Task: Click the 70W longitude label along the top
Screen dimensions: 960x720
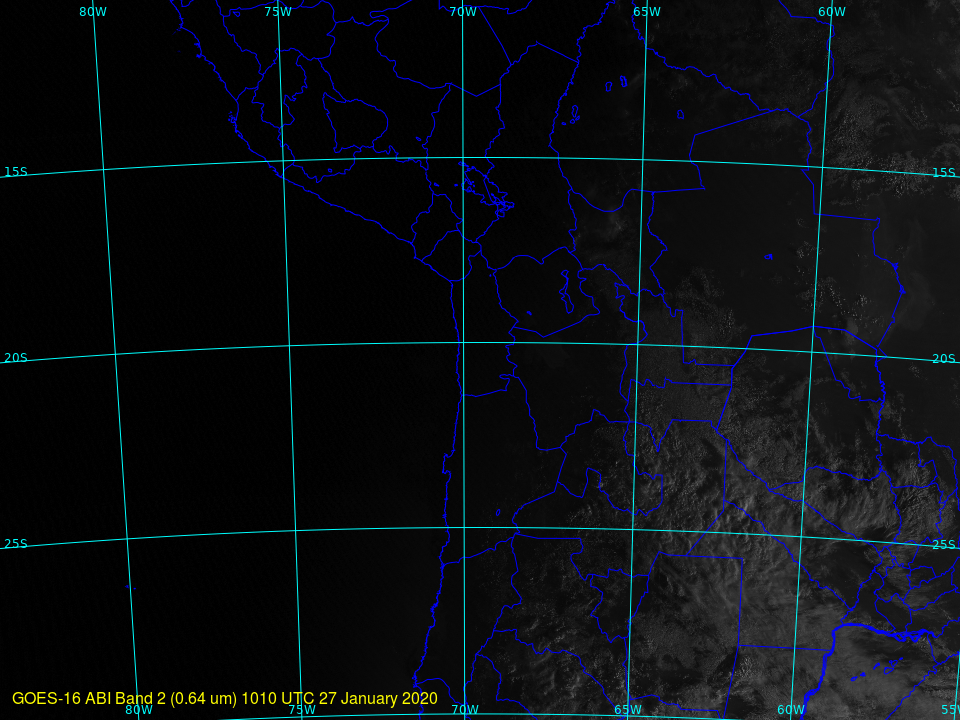Action: pos(462,12)
